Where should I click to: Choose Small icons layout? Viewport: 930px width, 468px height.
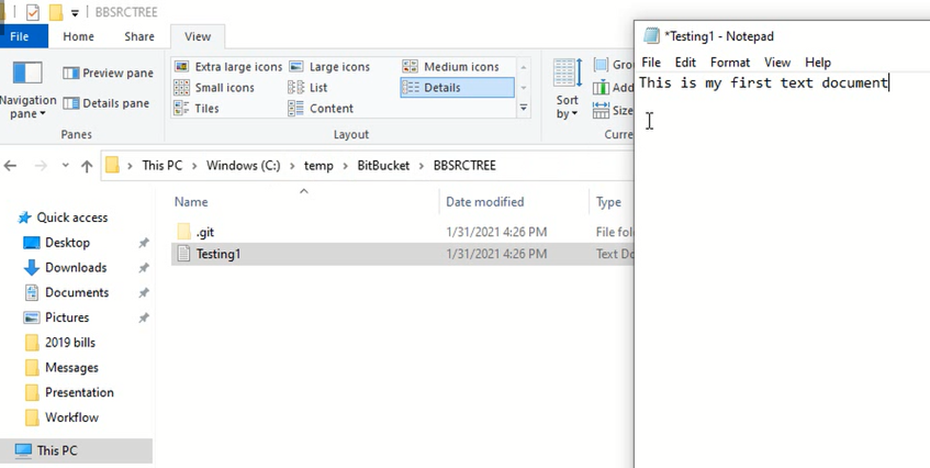pos(214,88)
